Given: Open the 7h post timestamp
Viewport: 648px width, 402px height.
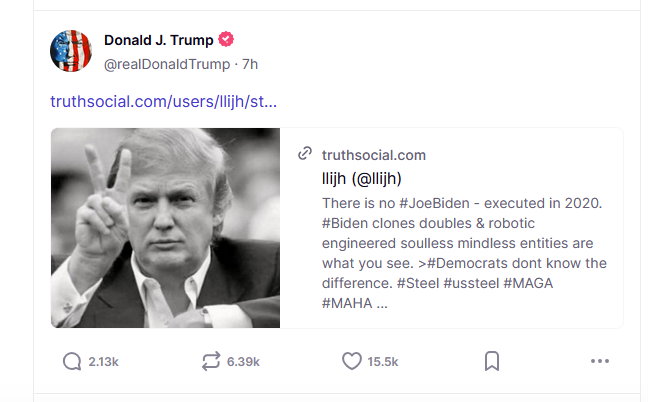Looking at the screenshot, I should [x=250, y=64].
